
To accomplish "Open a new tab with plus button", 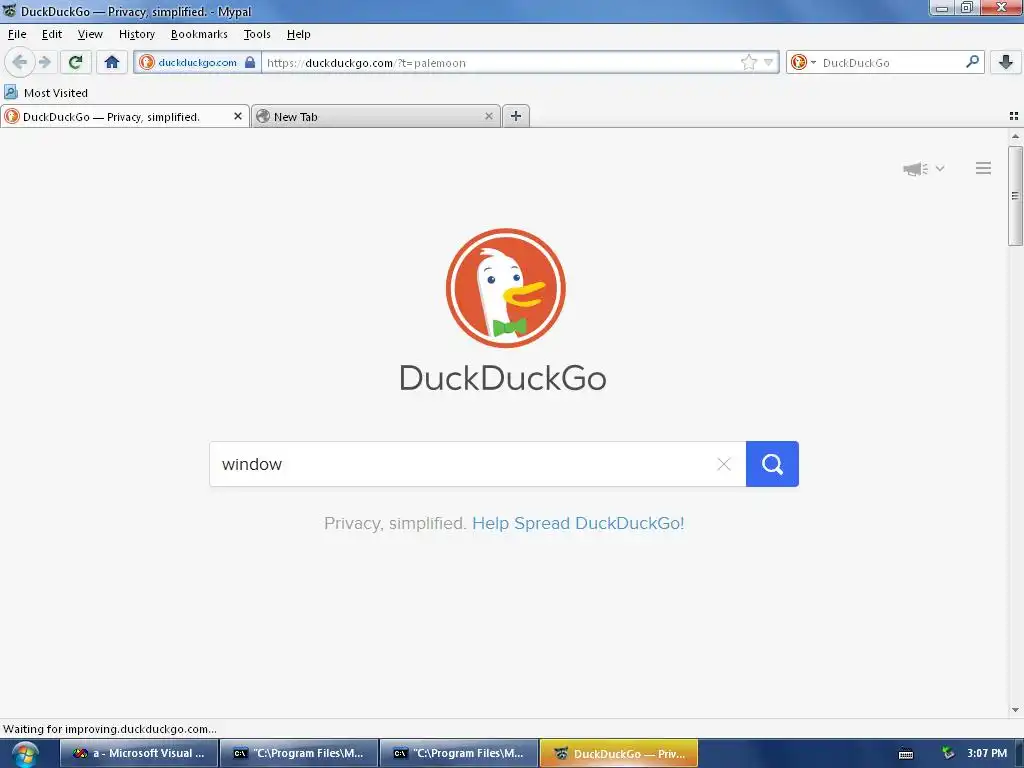I will point(516,116).
